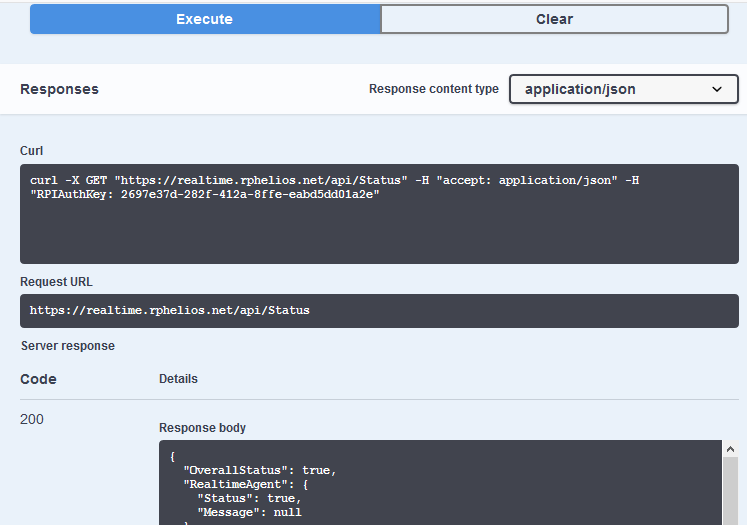Click the Response content type label

point(433,89)
